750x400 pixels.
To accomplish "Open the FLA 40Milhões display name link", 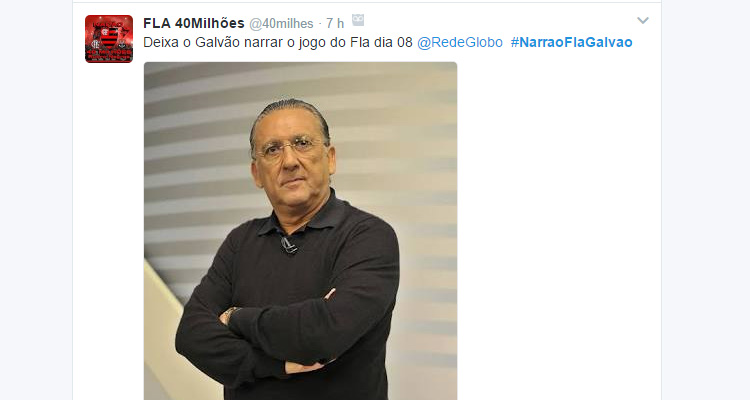I will pos(194,23).
